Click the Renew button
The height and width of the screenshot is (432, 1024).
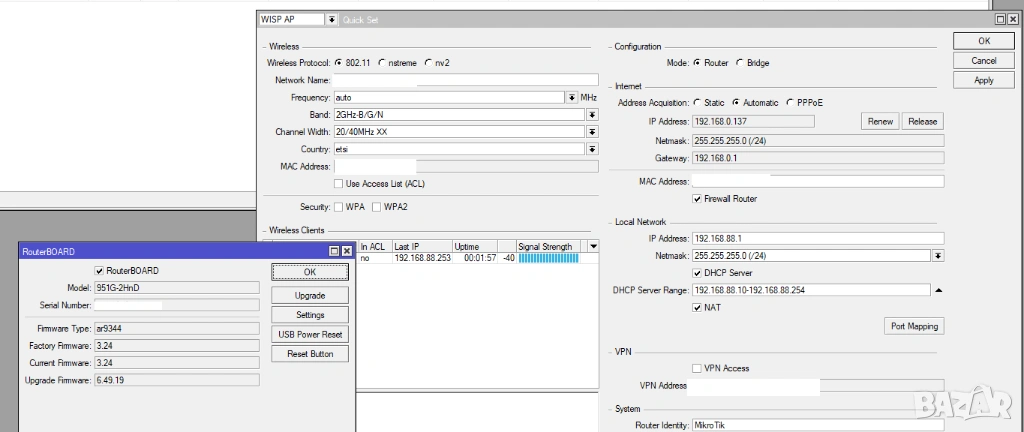click(x=879, y=121)
